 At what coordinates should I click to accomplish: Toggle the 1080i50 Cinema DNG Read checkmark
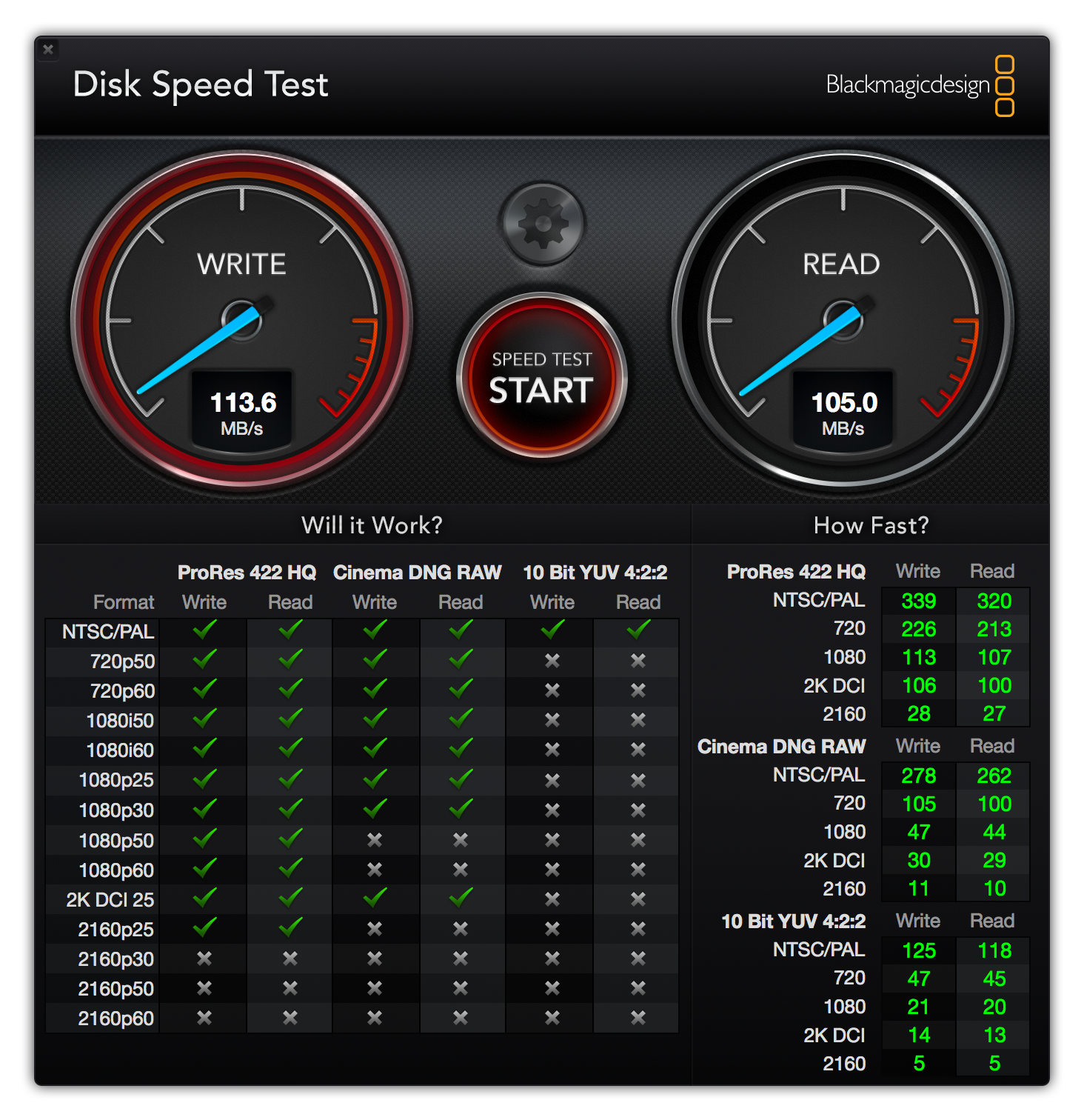click(459, 721)
